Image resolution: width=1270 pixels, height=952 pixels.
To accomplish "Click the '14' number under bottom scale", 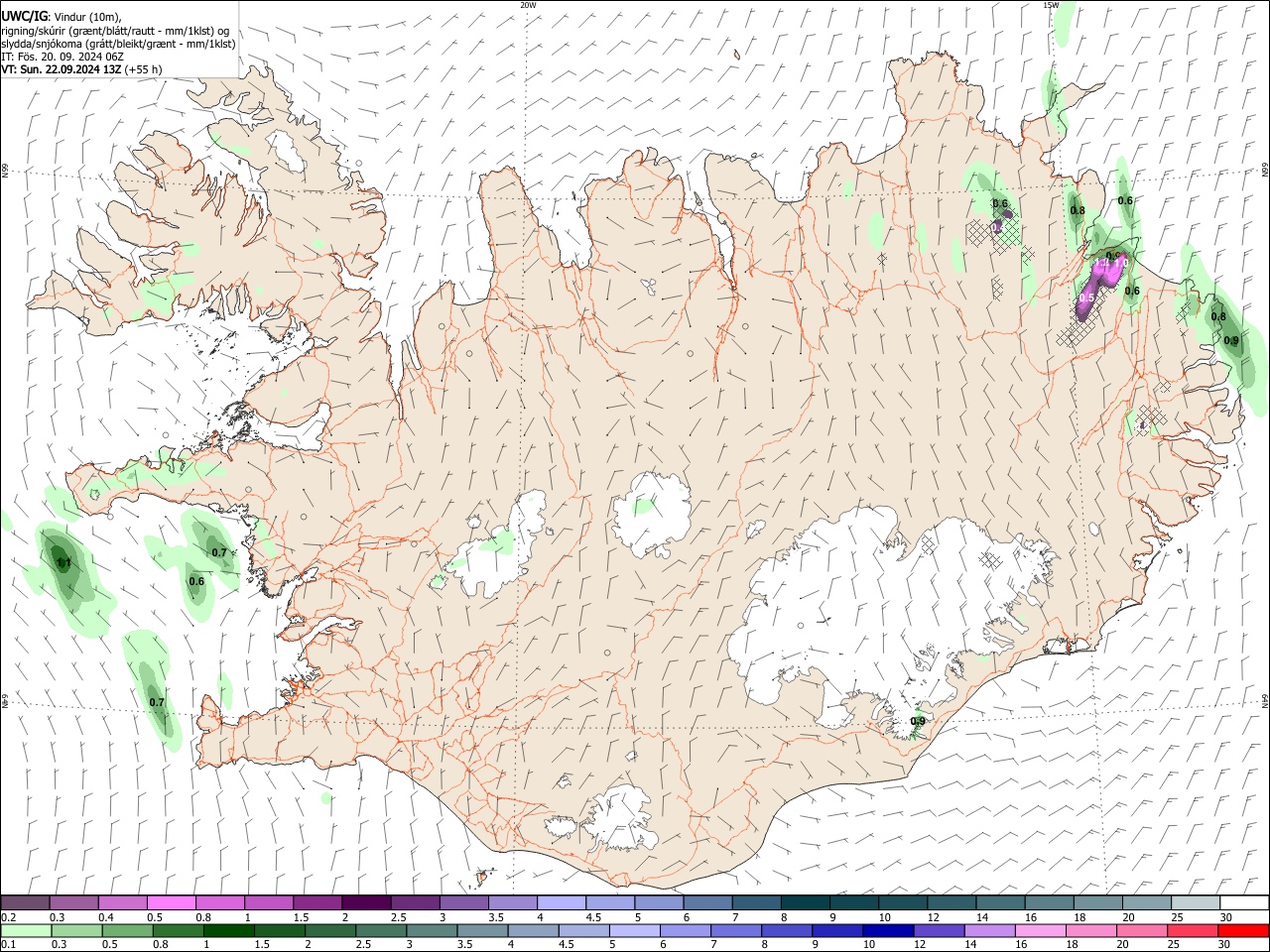I will click(971, 945).
